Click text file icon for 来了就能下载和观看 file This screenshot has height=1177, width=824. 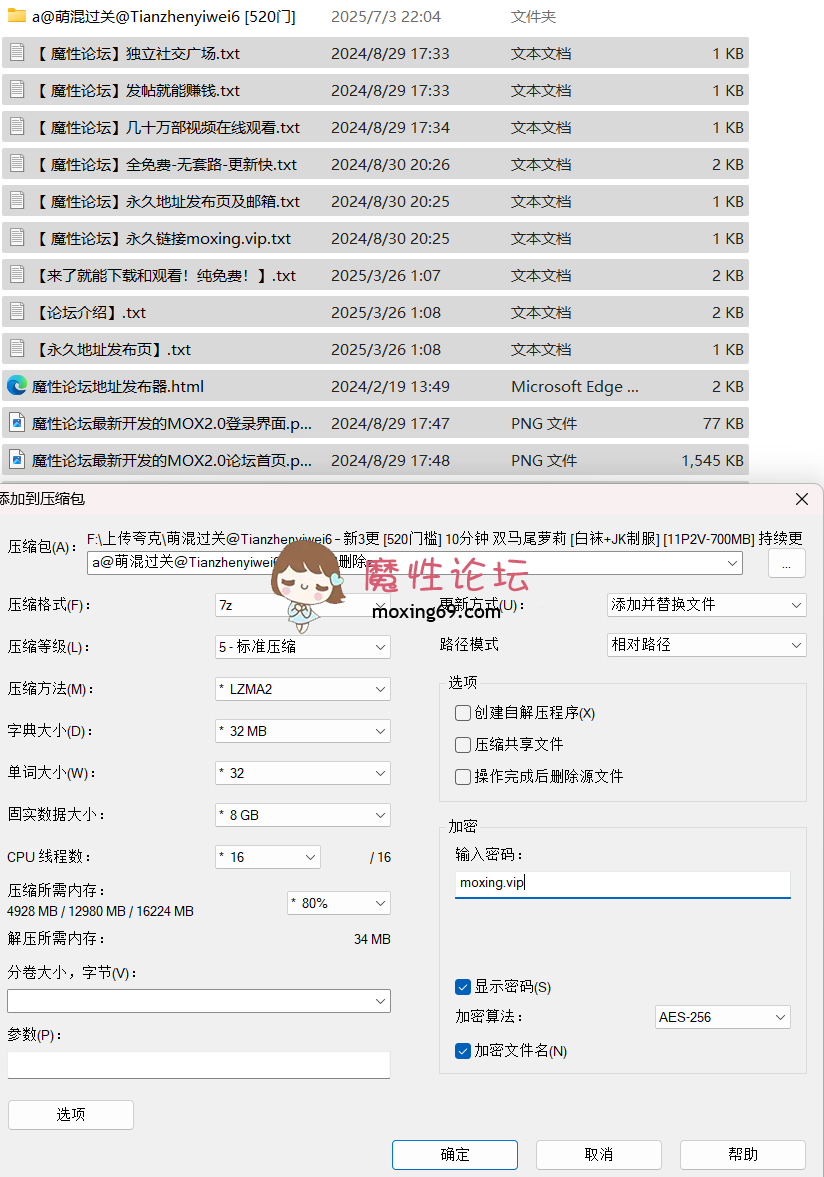(x=17, y=275)
